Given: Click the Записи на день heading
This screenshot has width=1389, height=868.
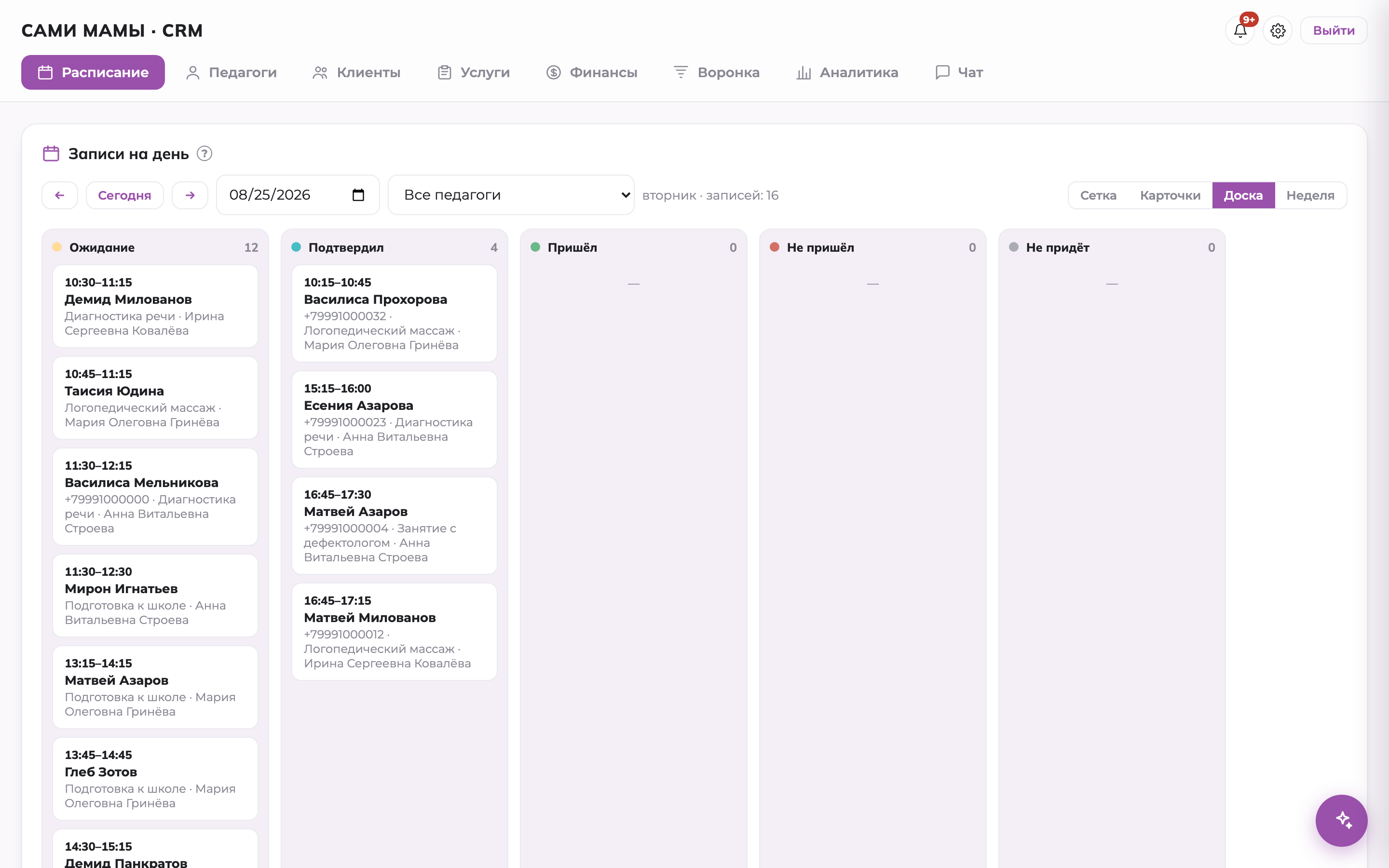Looking at the screenshot, I should [129, 154].
